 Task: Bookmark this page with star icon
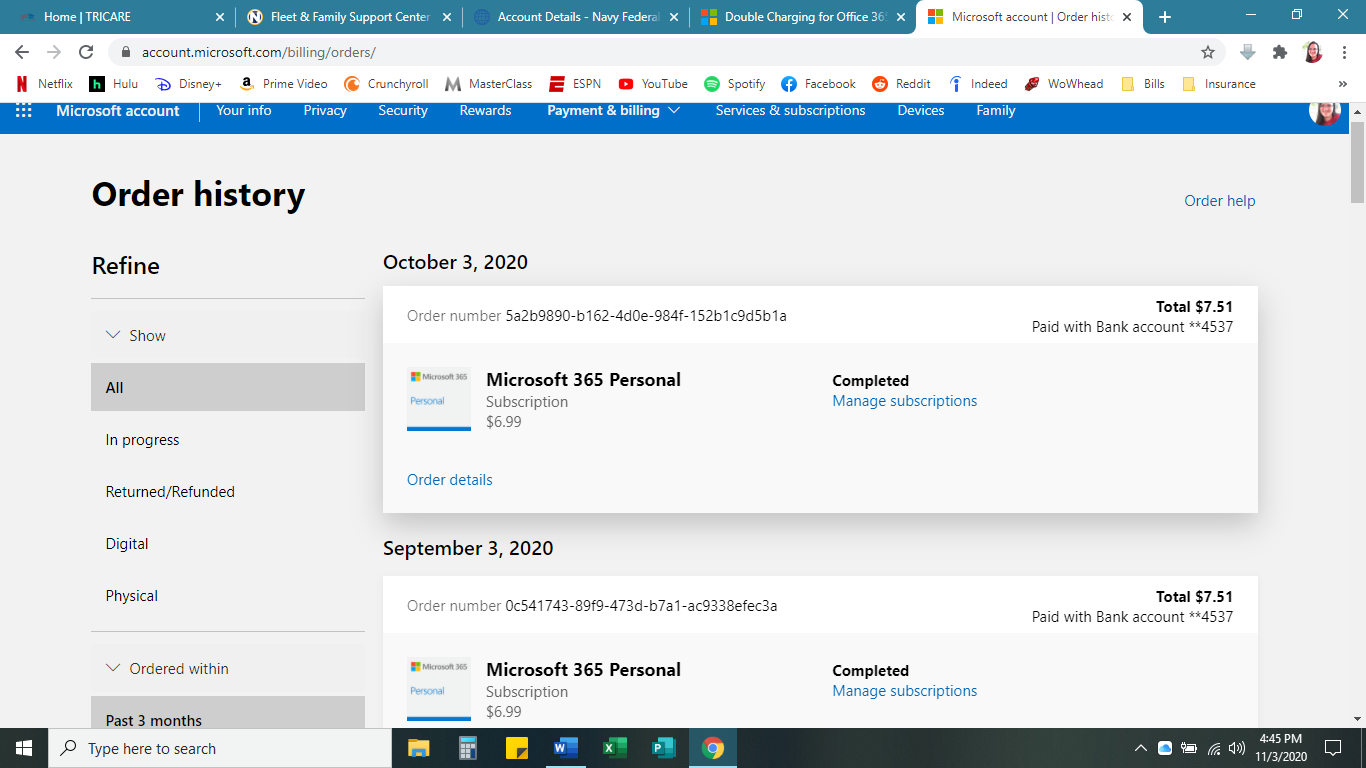pos(1208,52)
